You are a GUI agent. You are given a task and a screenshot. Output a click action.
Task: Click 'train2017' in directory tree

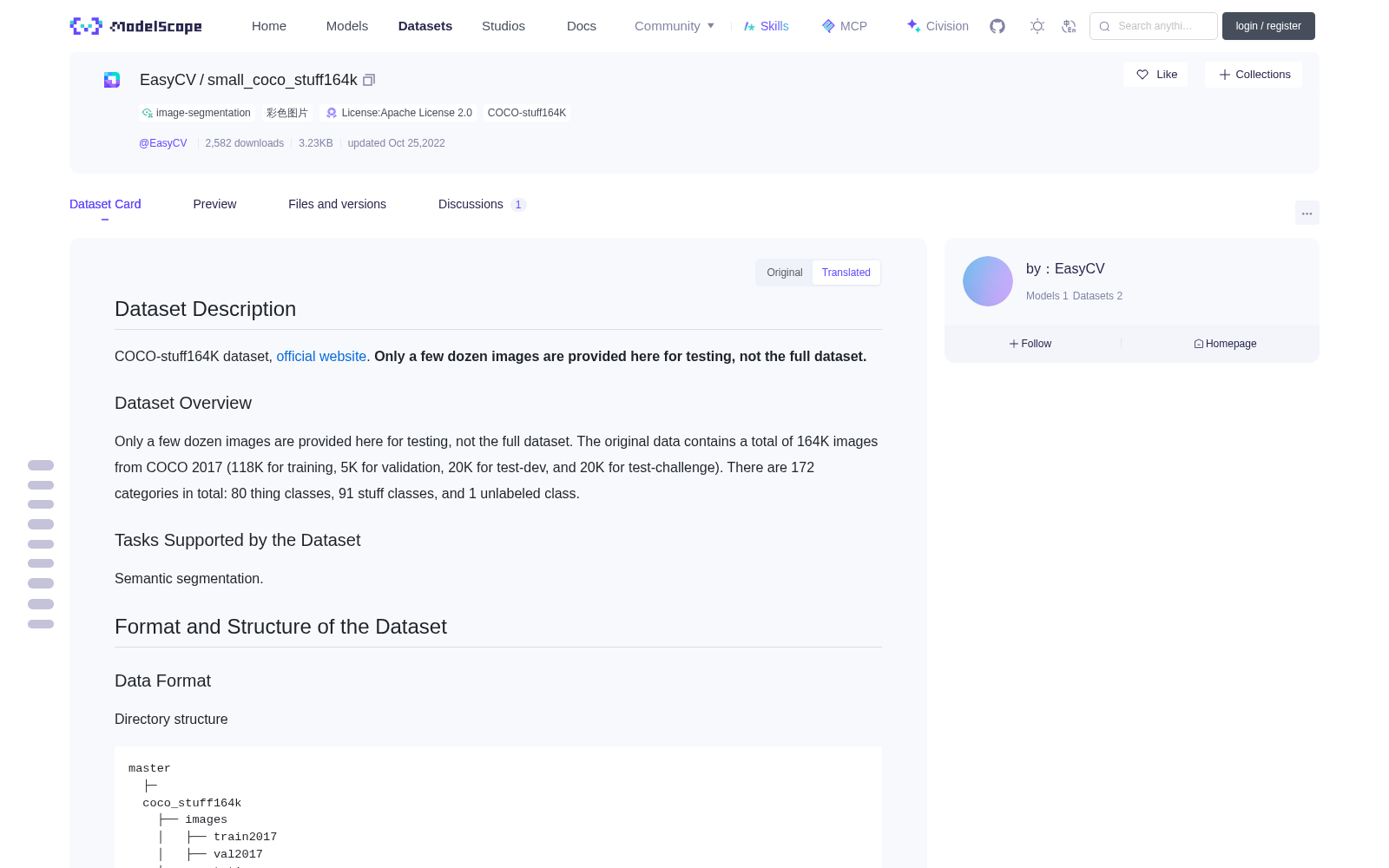point(245,837)
